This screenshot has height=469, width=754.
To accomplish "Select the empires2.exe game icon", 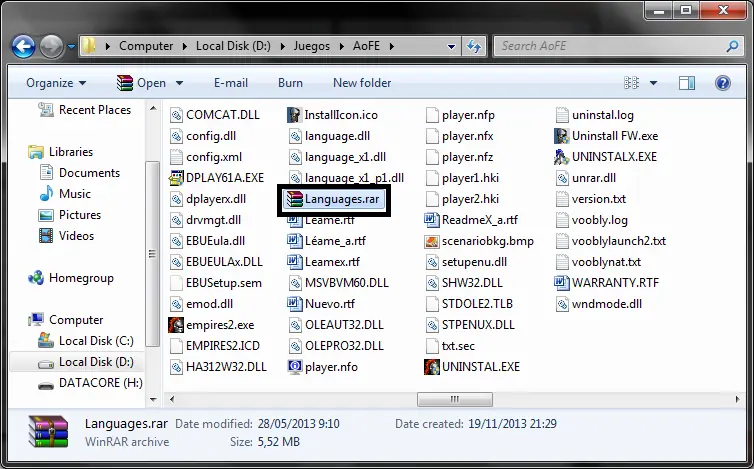I will (176, 325).
